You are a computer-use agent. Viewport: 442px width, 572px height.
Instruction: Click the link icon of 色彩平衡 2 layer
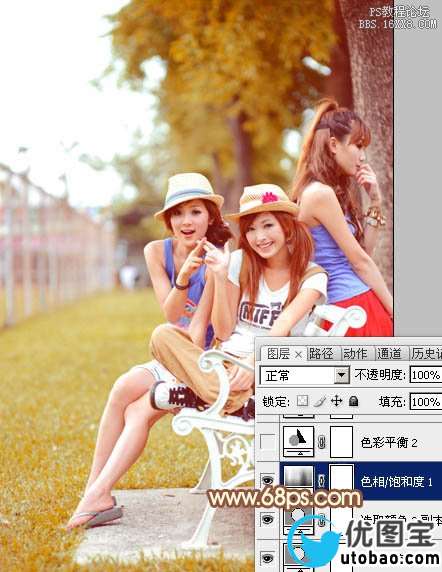point(322,442)
